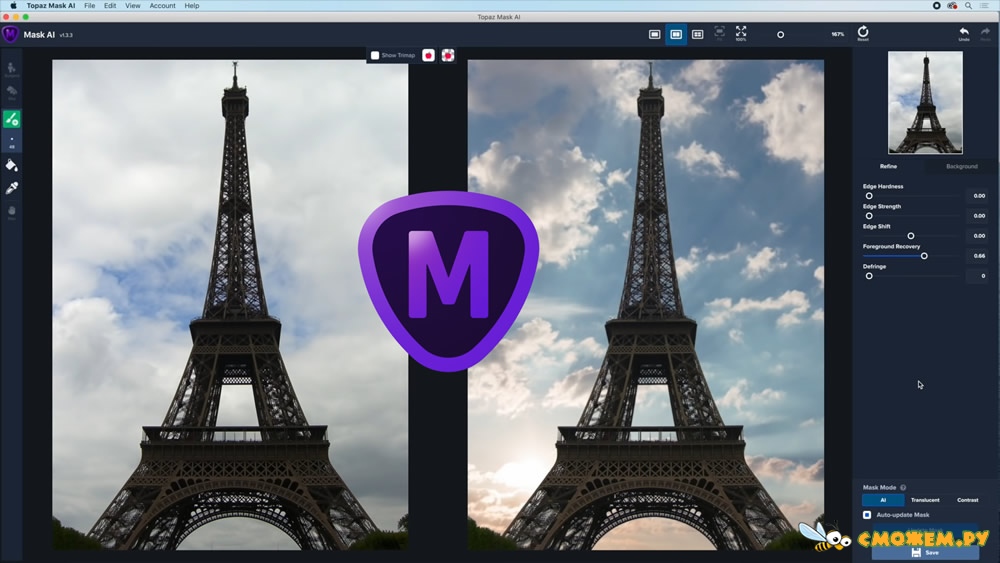Open the Account menu

coord(163,6)
